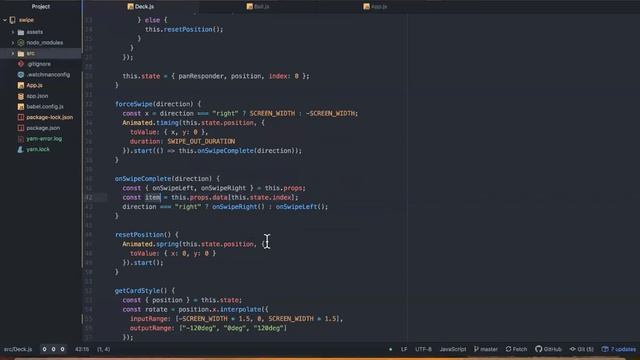Click the App.js JavaScript file icon in tree
640x360 pixels.
[21, 85]
